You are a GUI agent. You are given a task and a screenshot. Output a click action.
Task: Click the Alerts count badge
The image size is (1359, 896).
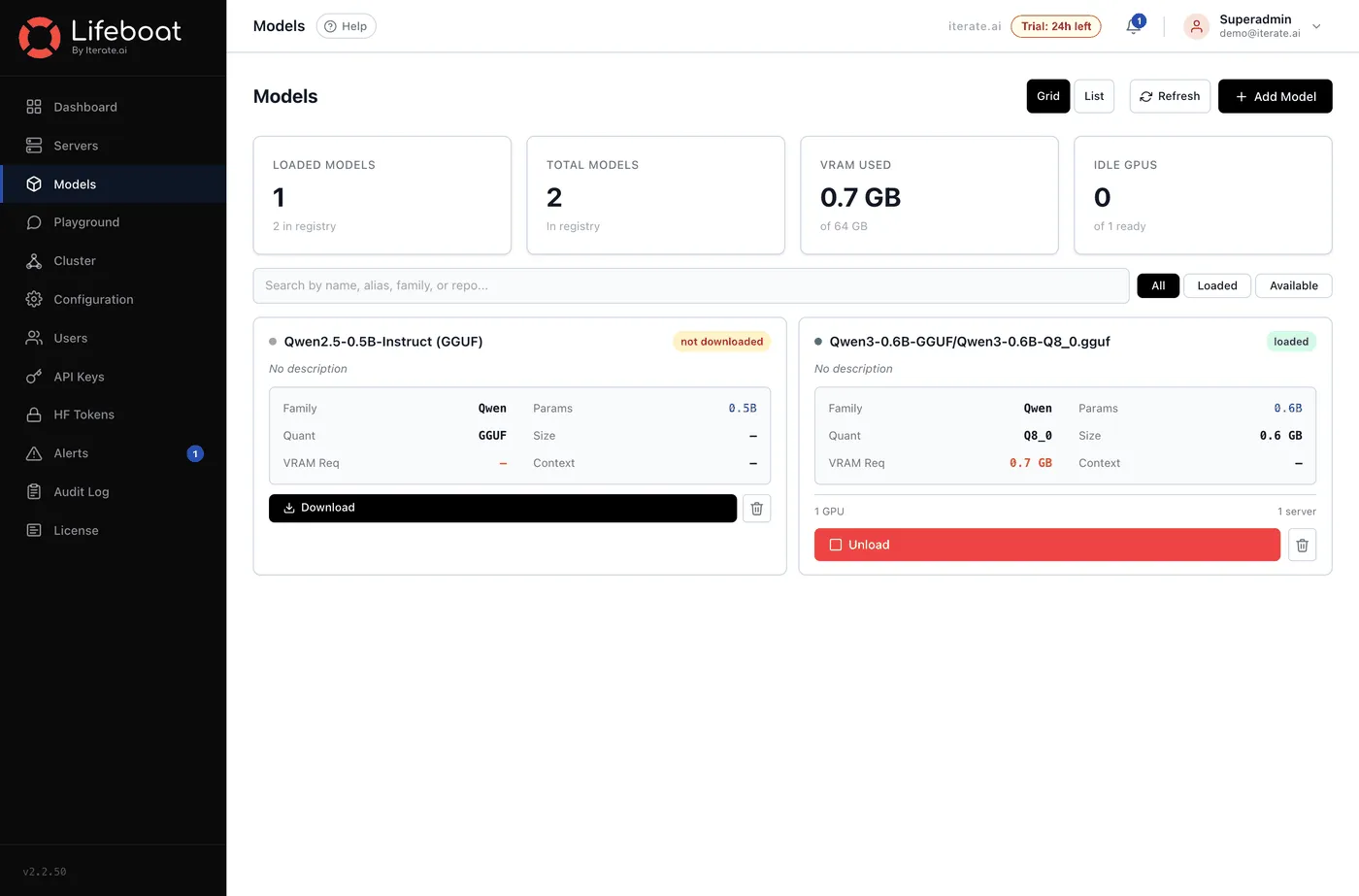195,453
